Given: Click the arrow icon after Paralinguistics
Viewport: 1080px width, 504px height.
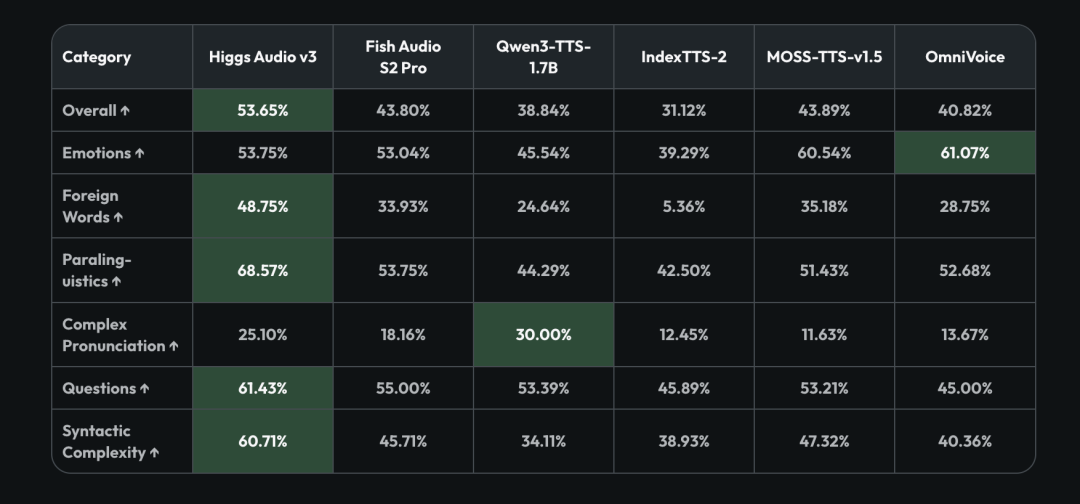Looking at the screenshot, I should click(x=116, y=281).
